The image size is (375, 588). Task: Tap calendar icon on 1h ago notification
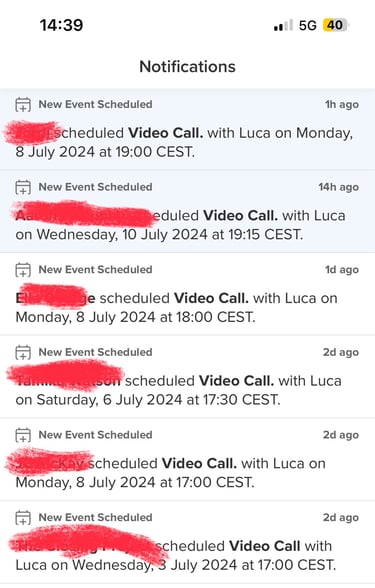pos(23,105)
